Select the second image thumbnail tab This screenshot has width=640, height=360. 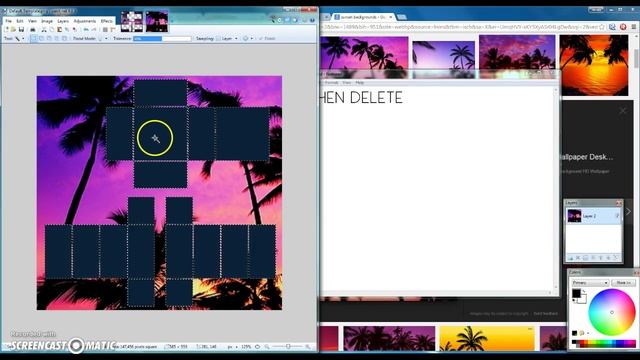157,21
